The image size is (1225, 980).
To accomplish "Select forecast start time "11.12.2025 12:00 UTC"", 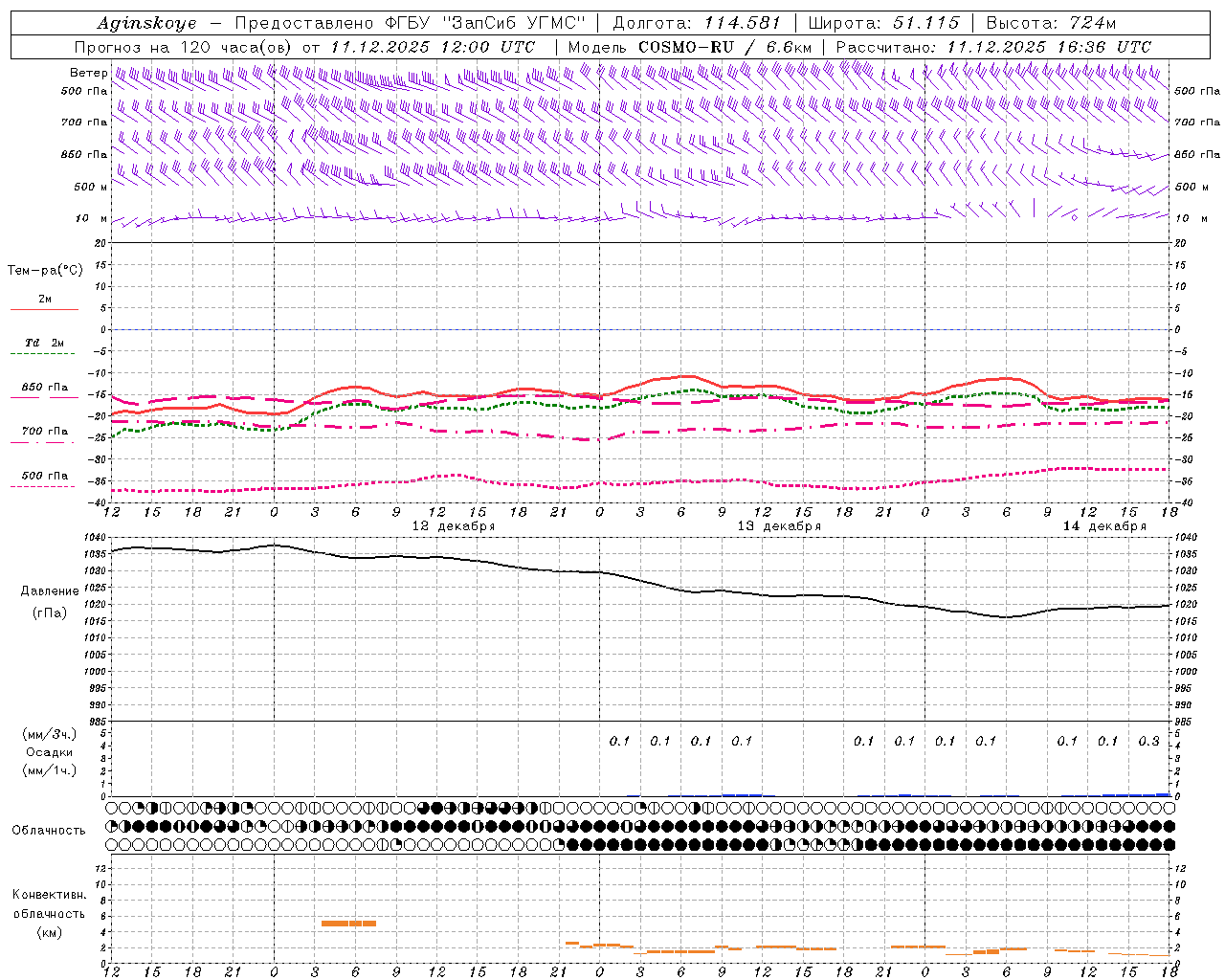I will click(433, 47).
